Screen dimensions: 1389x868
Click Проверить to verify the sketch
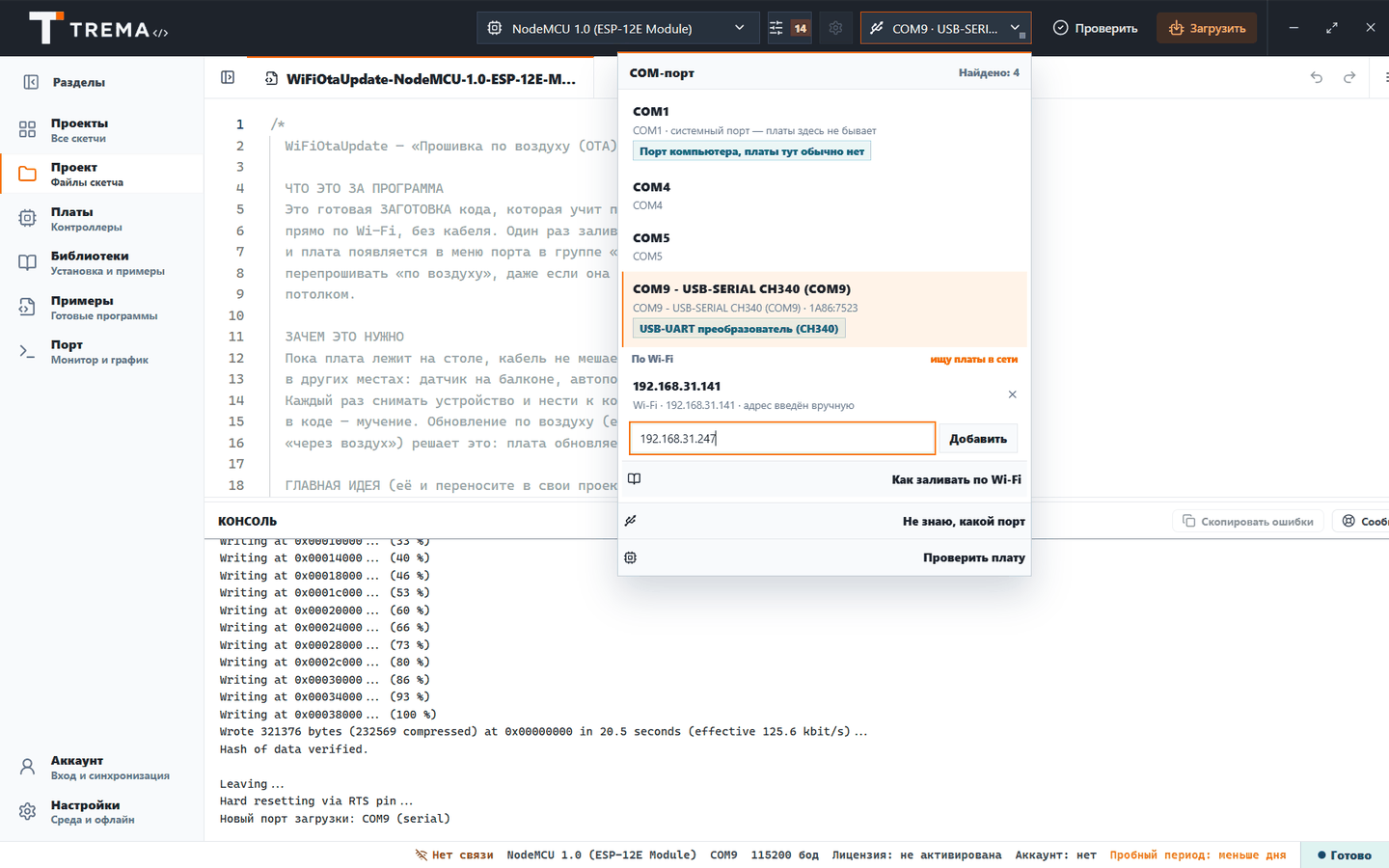pos(1095,28)
